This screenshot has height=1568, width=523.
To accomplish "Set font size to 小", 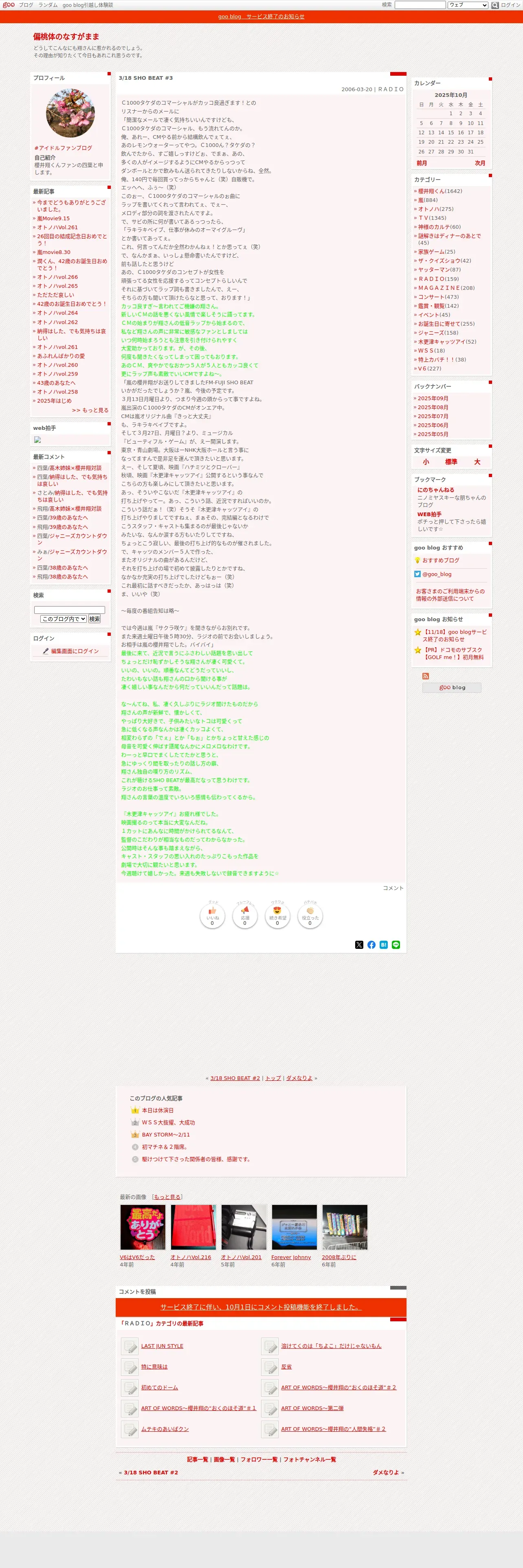I will click(x=426, y=462).
